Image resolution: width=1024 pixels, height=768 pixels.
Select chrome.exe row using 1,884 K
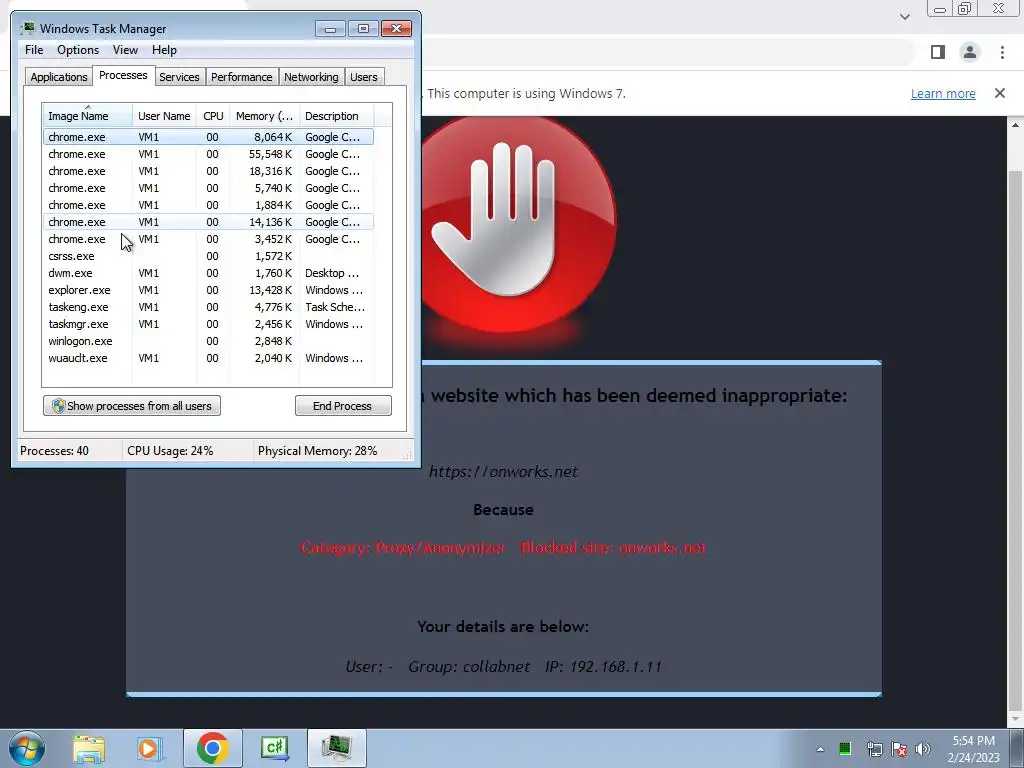pos(208,205)
